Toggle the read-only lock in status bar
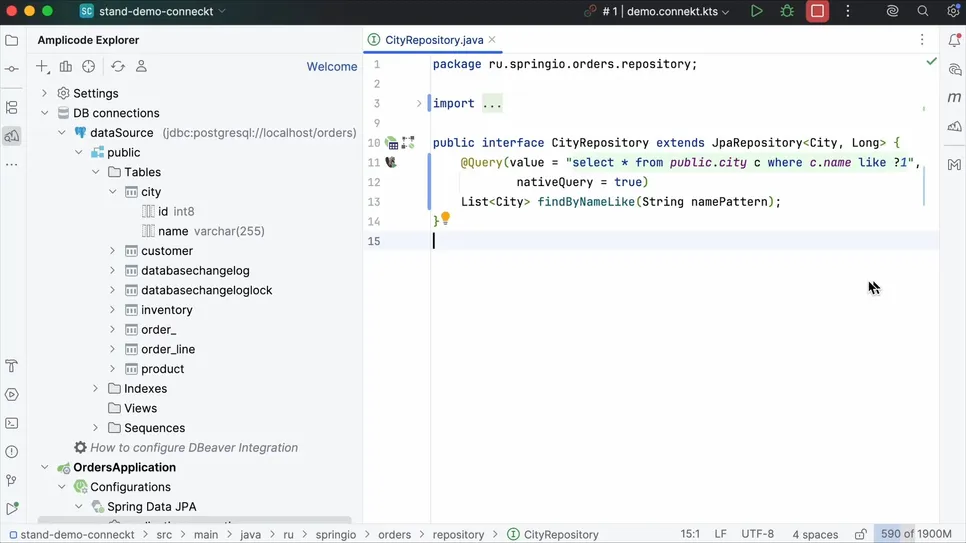 point(861,534)
